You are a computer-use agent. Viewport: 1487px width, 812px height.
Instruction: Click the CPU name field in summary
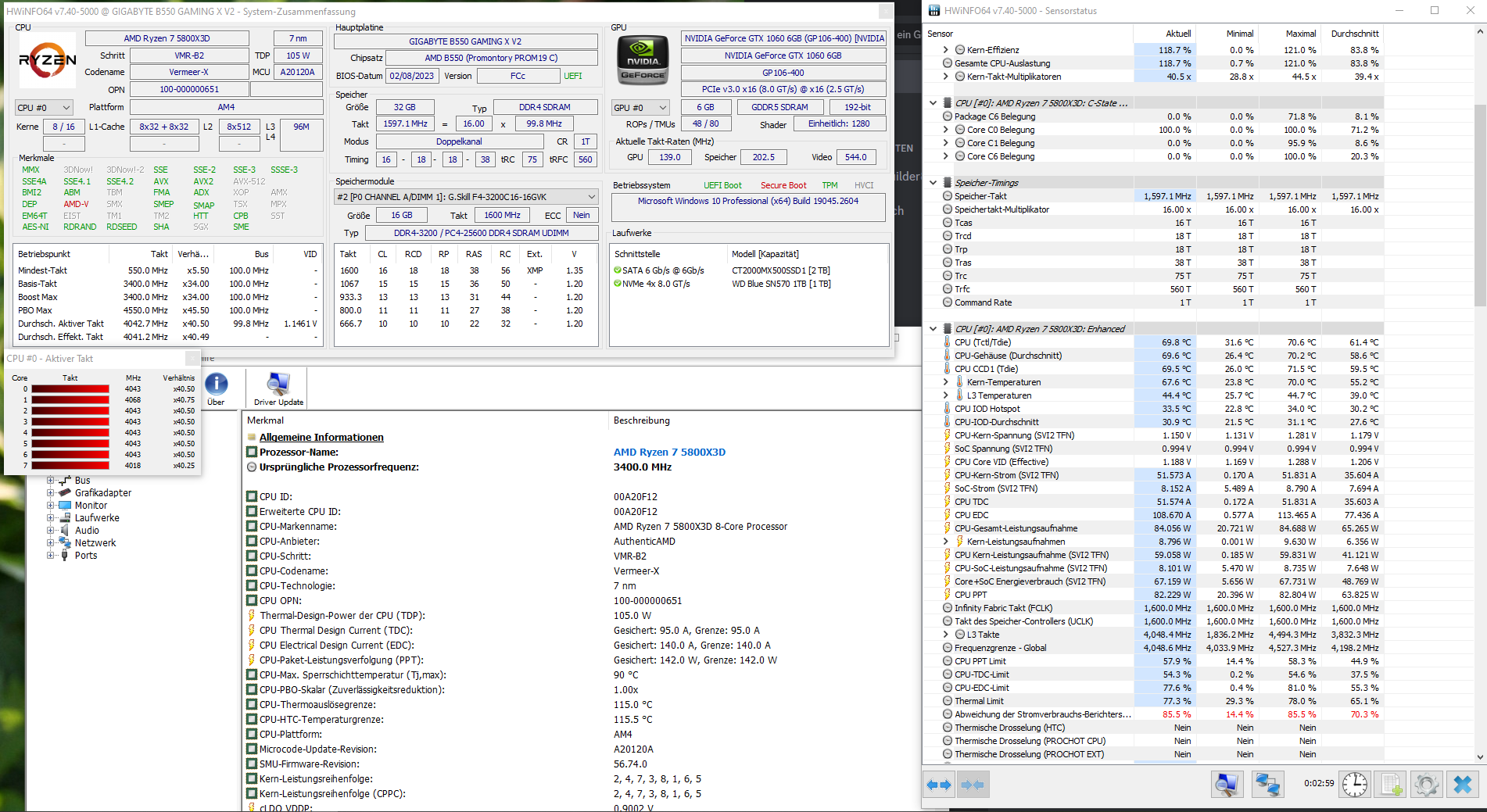(167, 38)
